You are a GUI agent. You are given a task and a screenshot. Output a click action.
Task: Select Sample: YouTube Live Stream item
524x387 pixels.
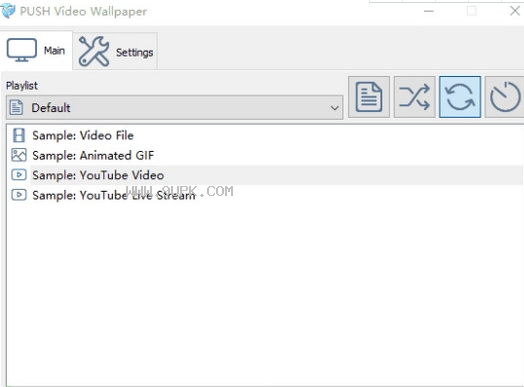pyautogui.click(x=114, y=195)
